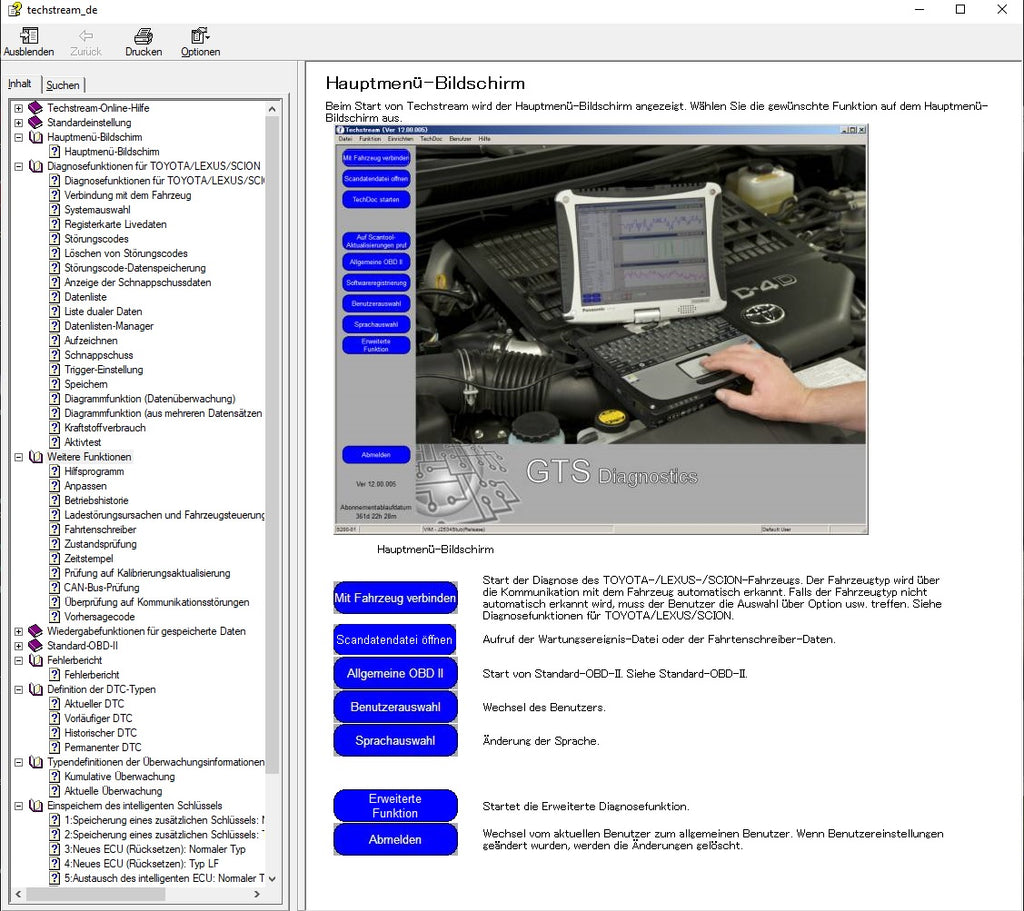The height and width of the screenshot is (911, 1024).
Task: Click the page icon beside Hilfsprogramm
Action: (55, 471)
